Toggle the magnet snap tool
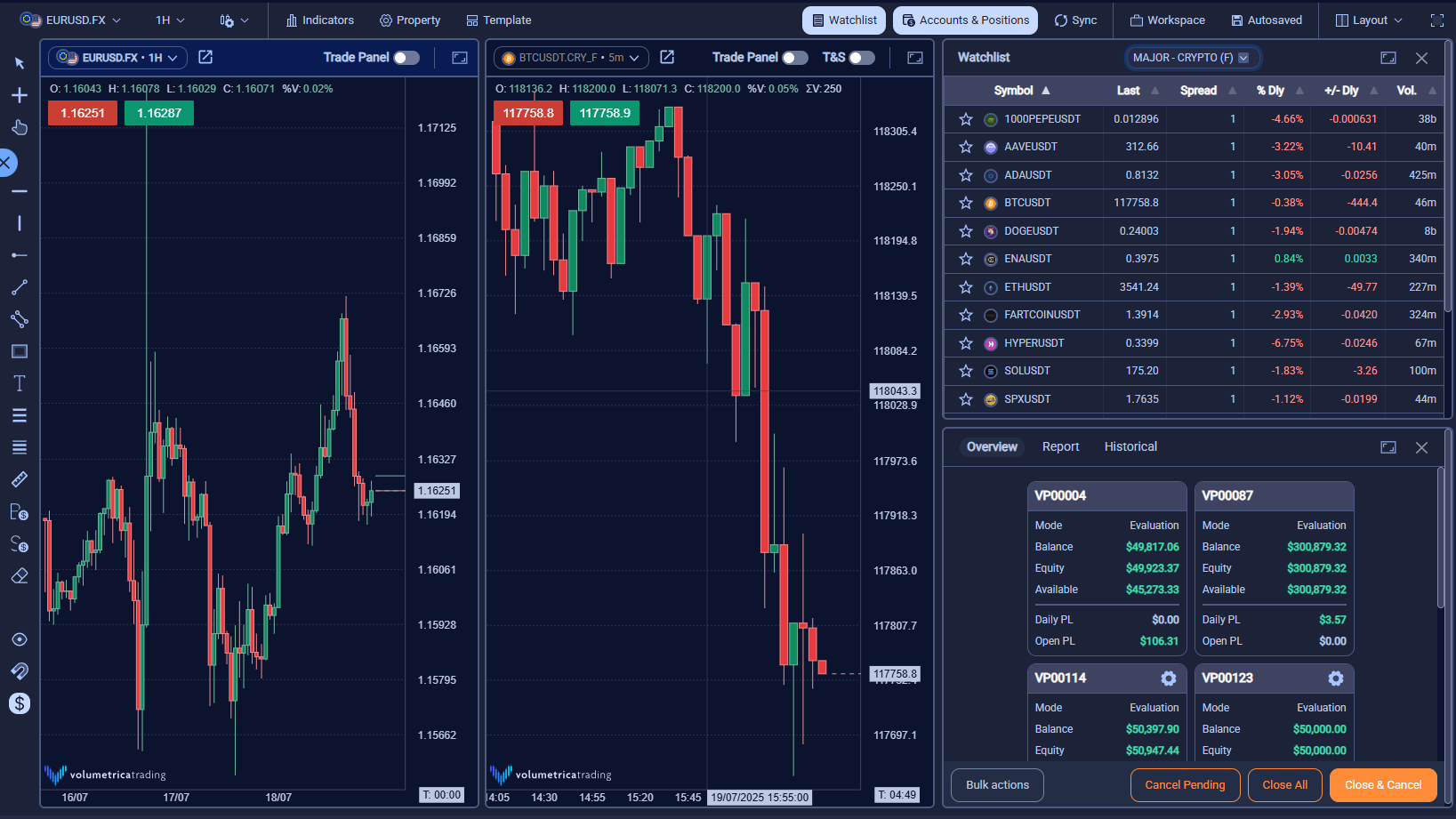The width and height of the screenshot is (1456, 819). click(20, 671)
